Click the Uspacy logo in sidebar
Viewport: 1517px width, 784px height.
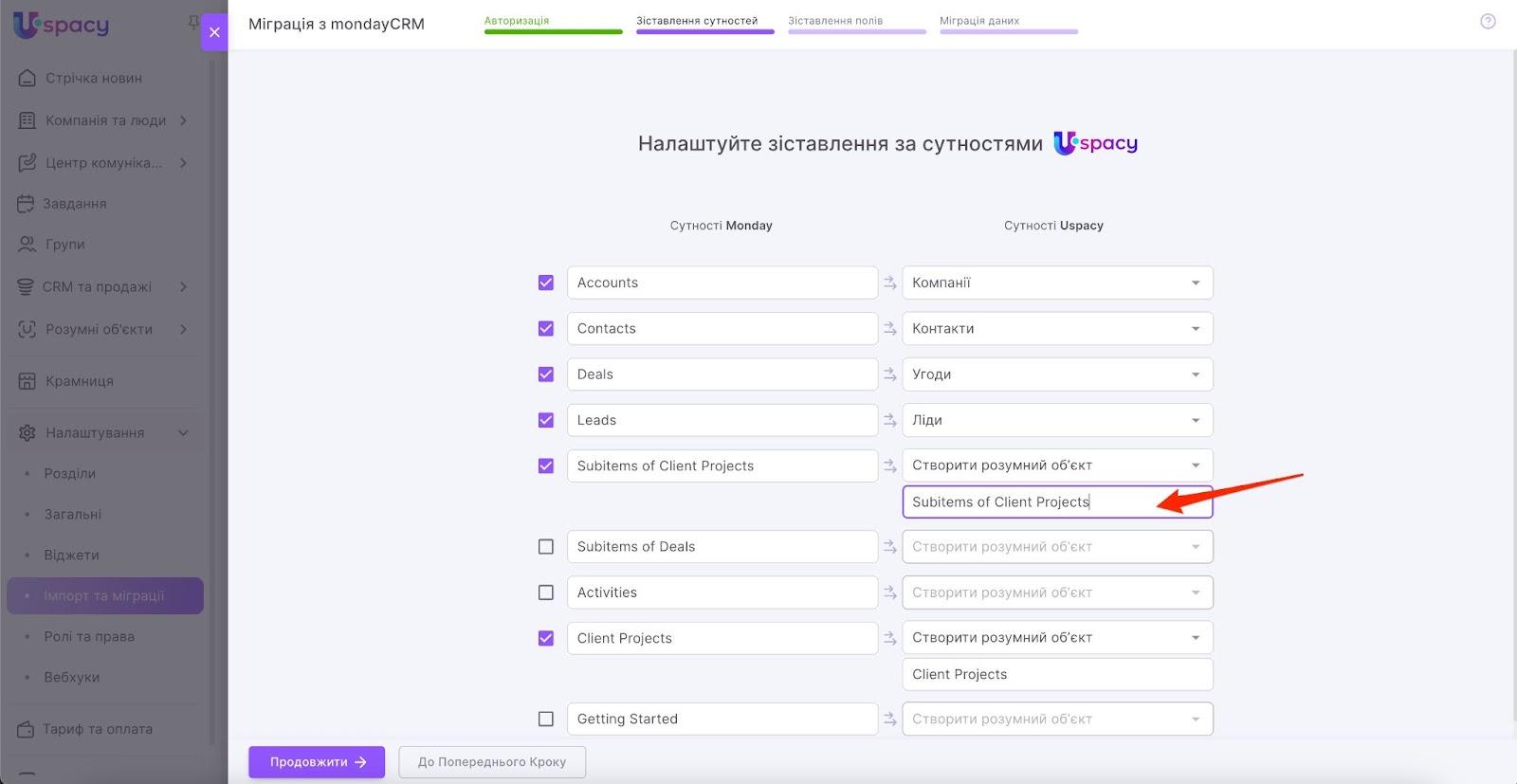(62, 25)
